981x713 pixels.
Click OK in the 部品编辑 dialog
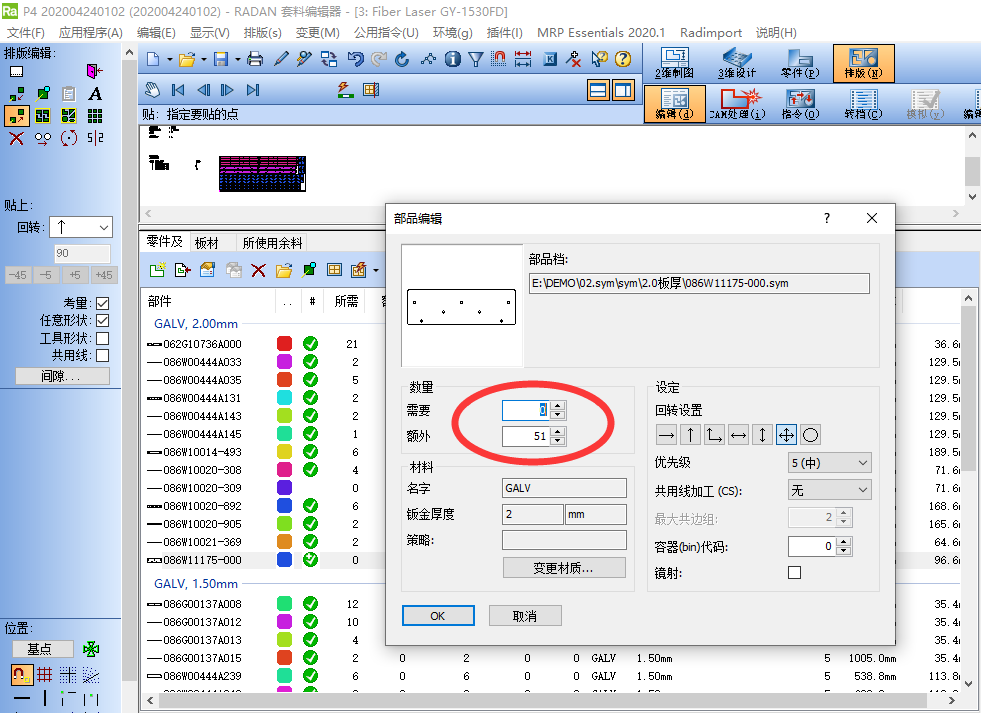438,615
